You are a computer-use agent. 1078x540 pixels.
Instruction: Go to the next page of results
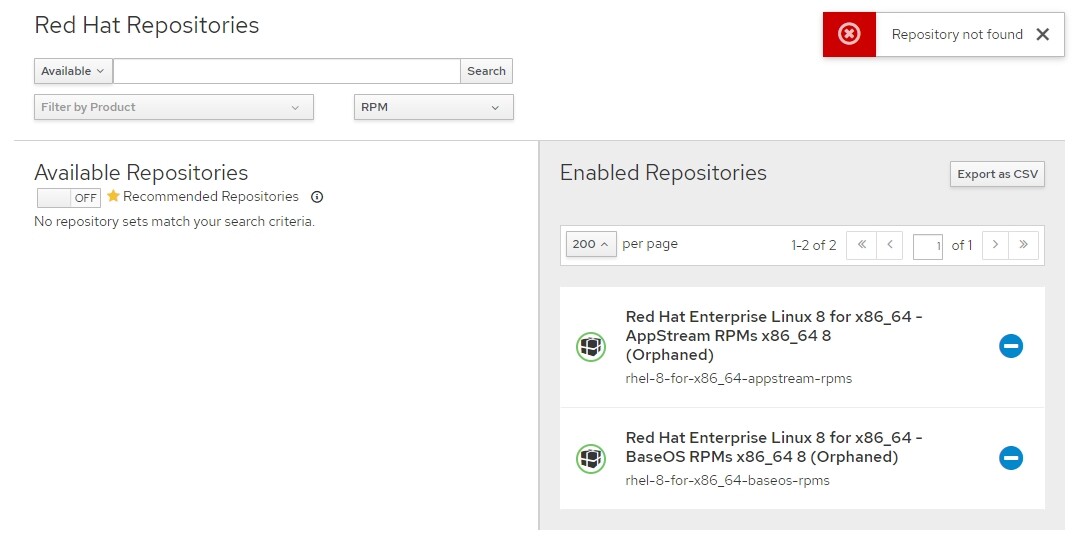(995, 244)
